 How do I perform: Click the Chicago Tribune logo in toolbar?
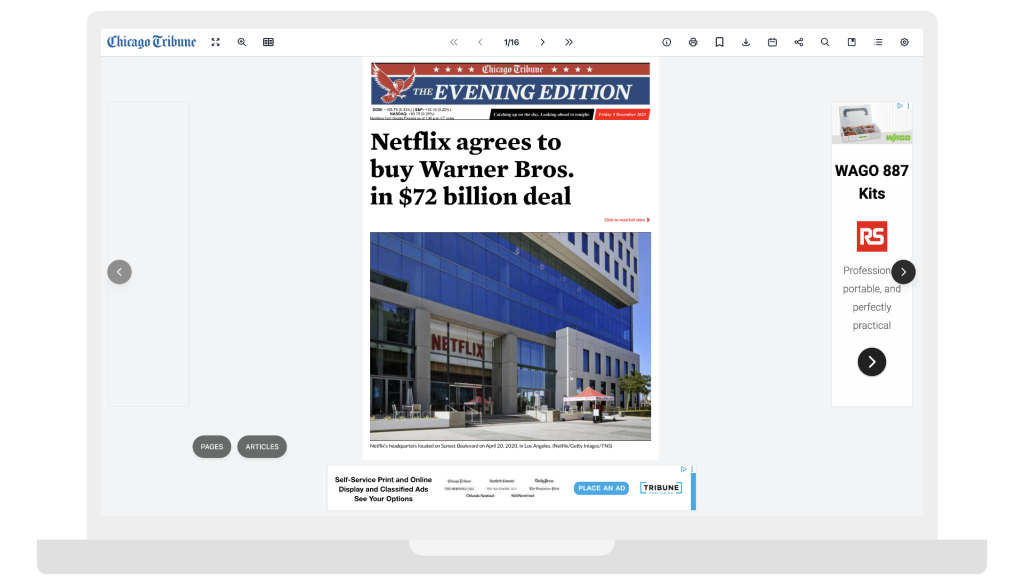(152, 42)
